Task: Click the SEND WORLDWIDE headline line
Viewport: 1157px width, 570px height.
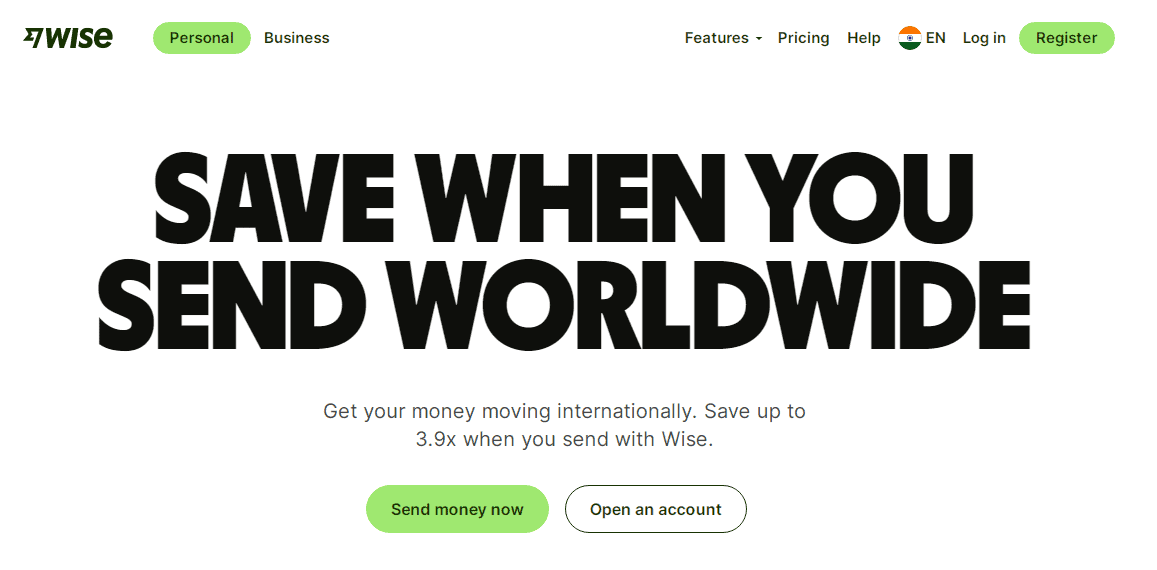Action: 564,305
